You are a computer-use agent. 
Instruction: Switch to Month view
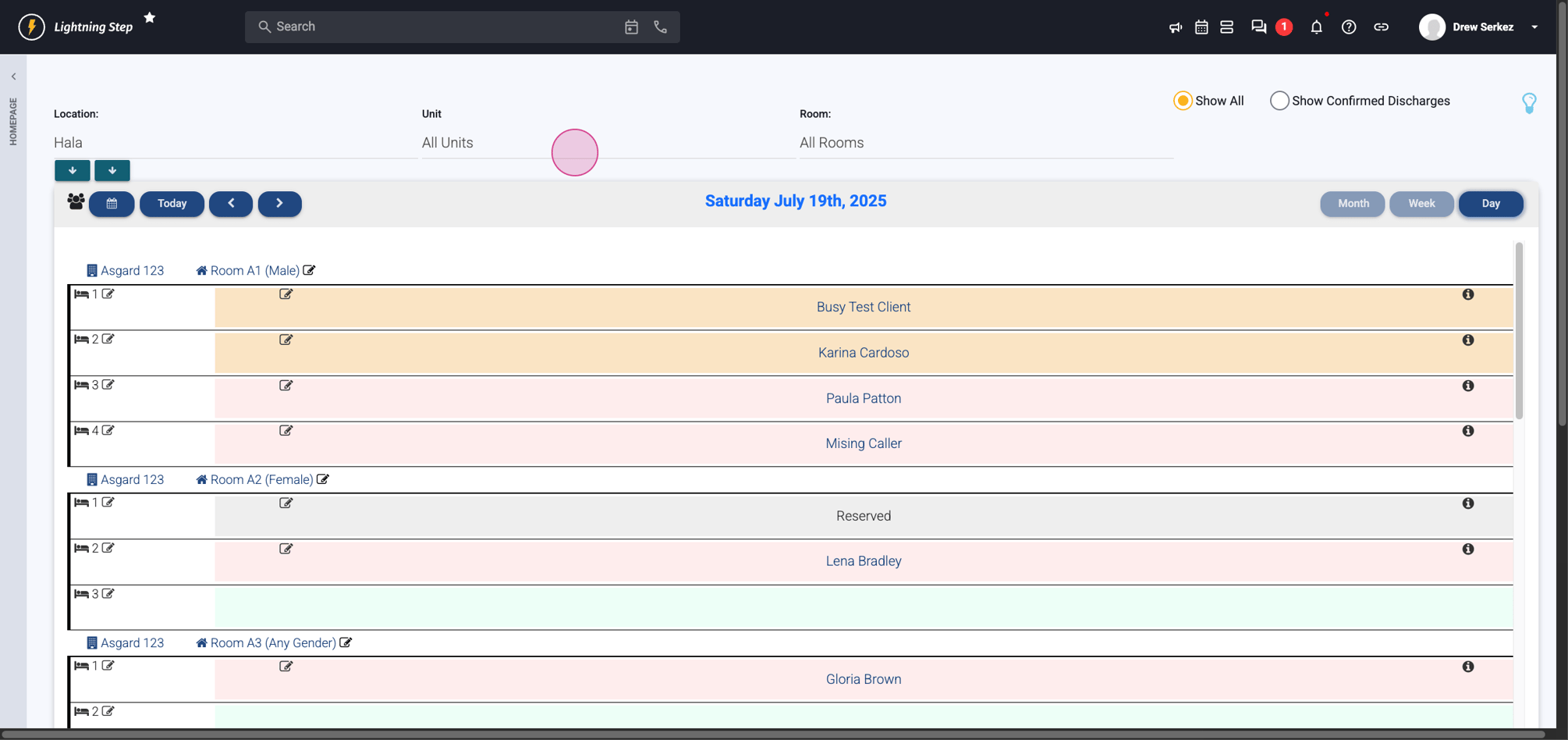(1352, 204)
